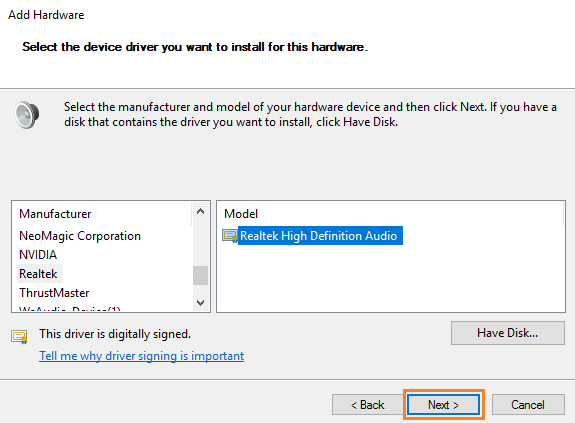Screen dimensions: 575x423
Task: Click the Next button
Action: pyautogui.click(x=443, y=405)
